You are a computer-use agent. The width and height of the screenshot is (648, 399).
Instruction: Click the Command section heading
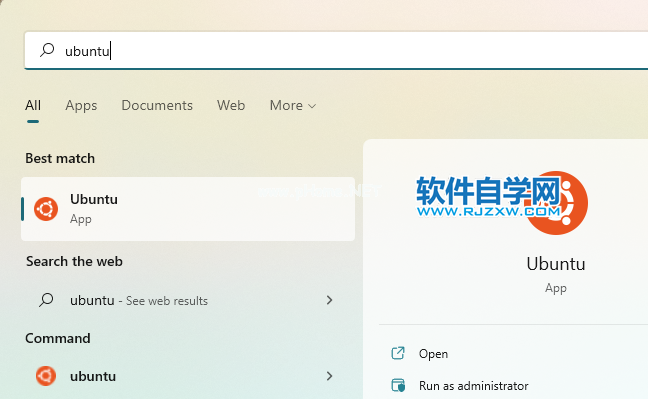pos(58,338)
